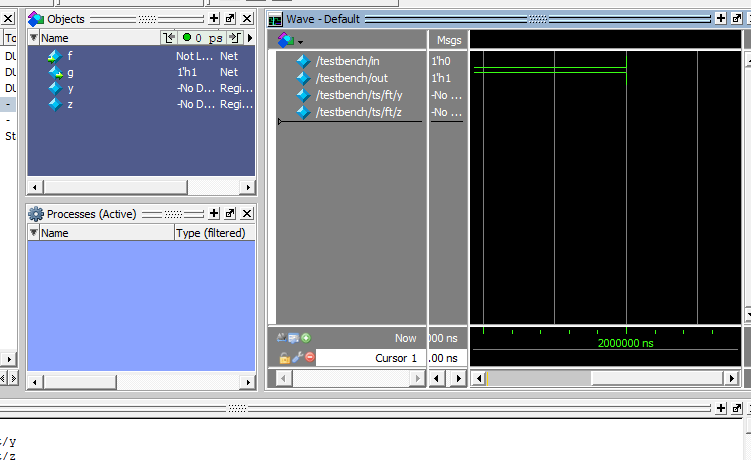Undock the Objects panel
The width and height of the screenshot is (751, 460).
coord(230,19)
